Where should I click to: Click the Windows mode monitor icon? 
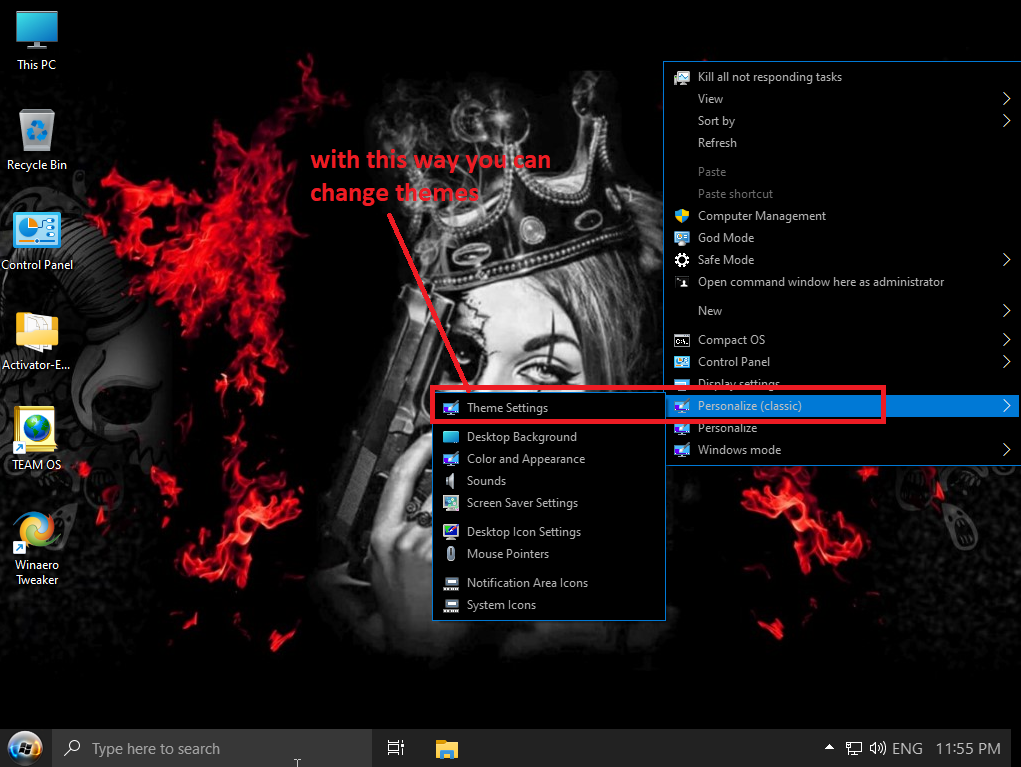point(682,451)
